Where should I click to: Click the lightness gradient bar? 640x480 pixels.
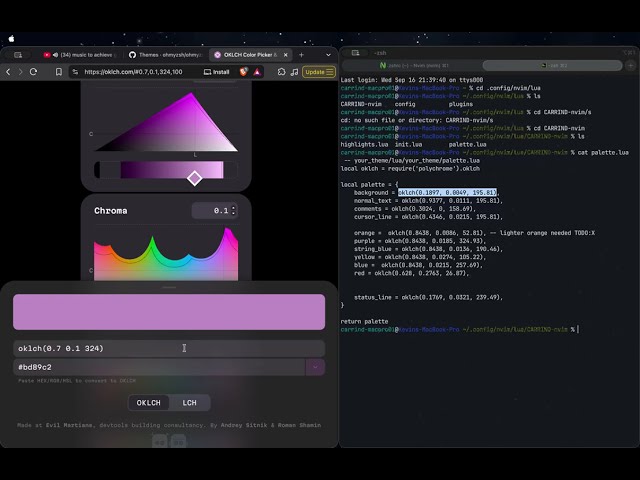(166, 170)
